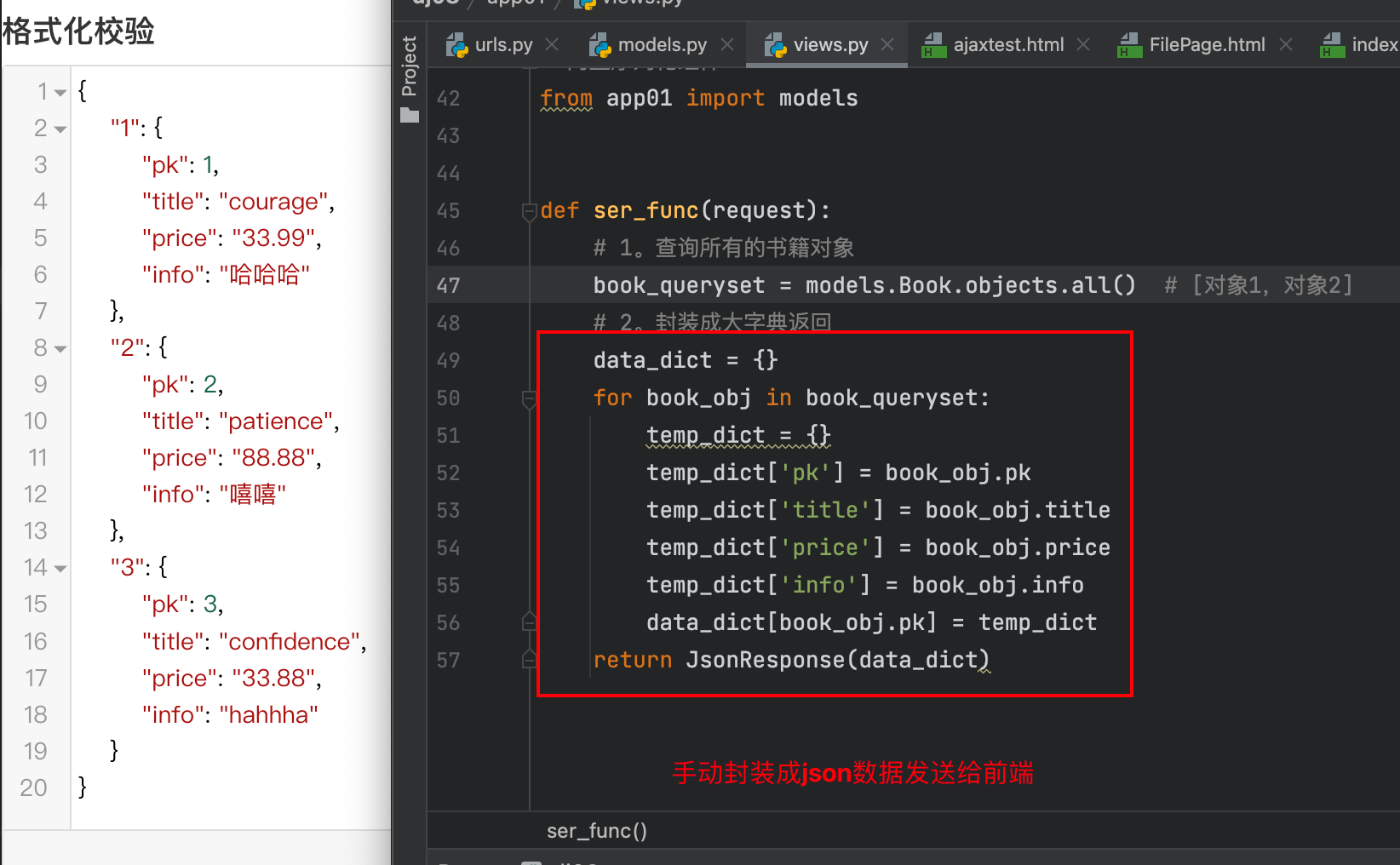Click the Python file icon on models.py tab
This screenshot has height=865, width=1400.
tap(600, 45)
